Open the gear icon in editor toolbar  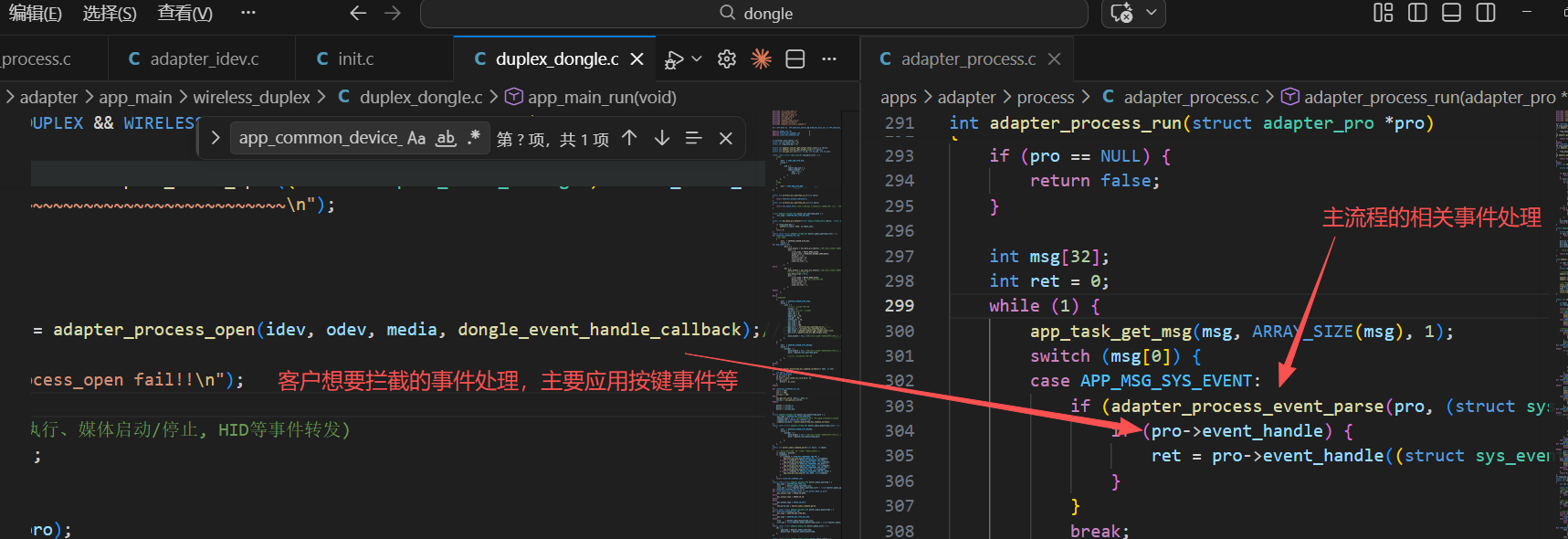coord(727,59)
